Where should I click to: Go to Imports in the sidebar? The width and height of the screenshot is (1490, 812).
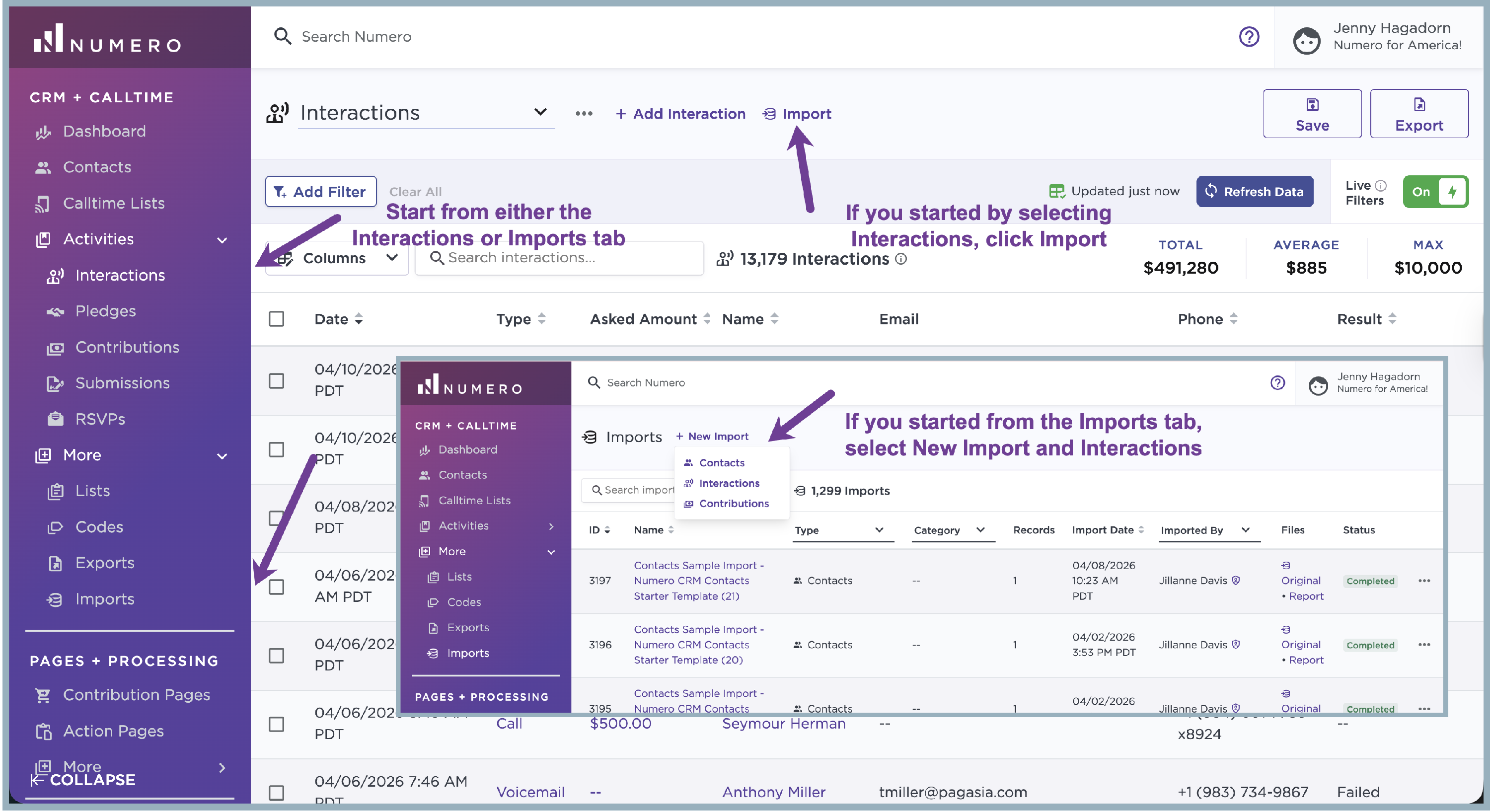[x=104, y=599]
